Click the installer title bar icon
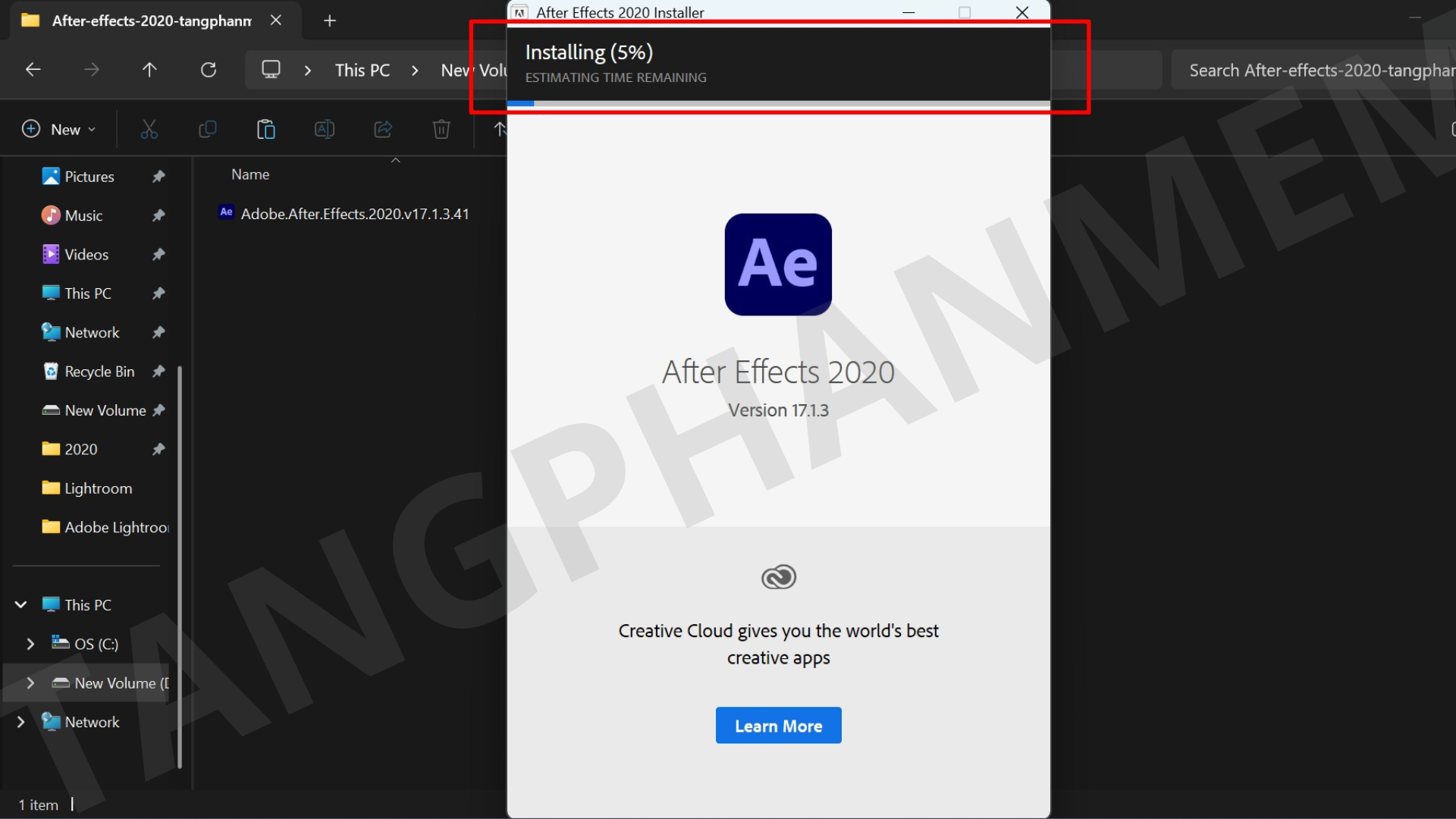The width and height of the screenshot is (1456, 819). 519,12
